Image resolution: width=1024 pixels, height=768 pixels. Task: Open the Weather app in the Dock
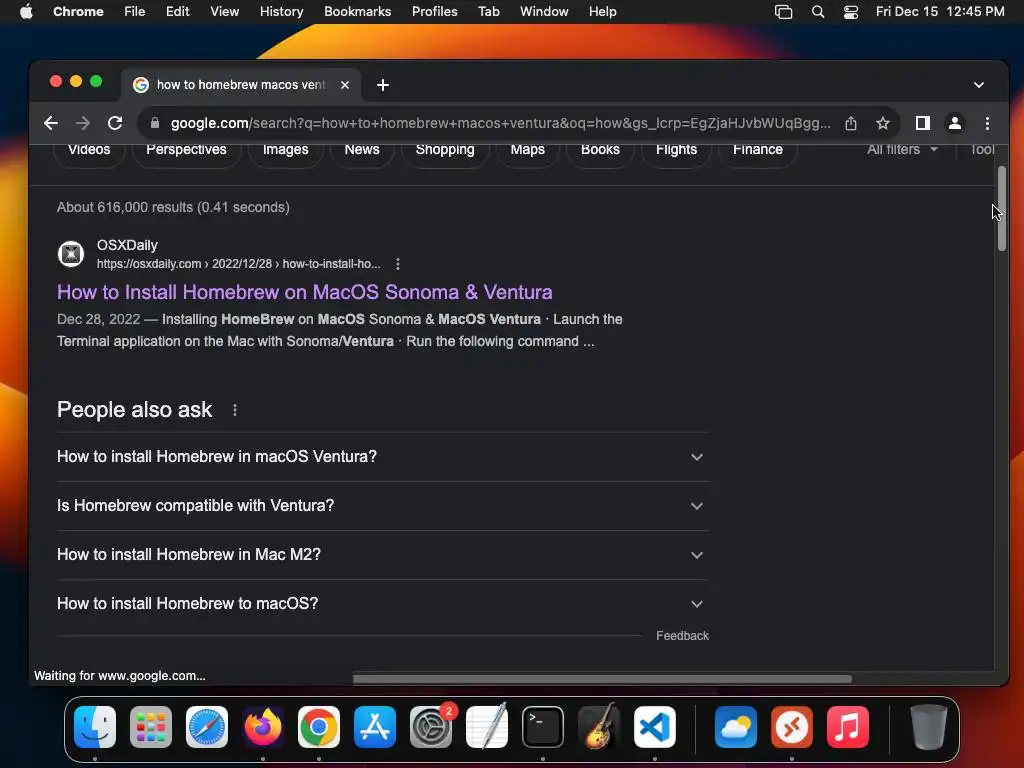(736, 727)
